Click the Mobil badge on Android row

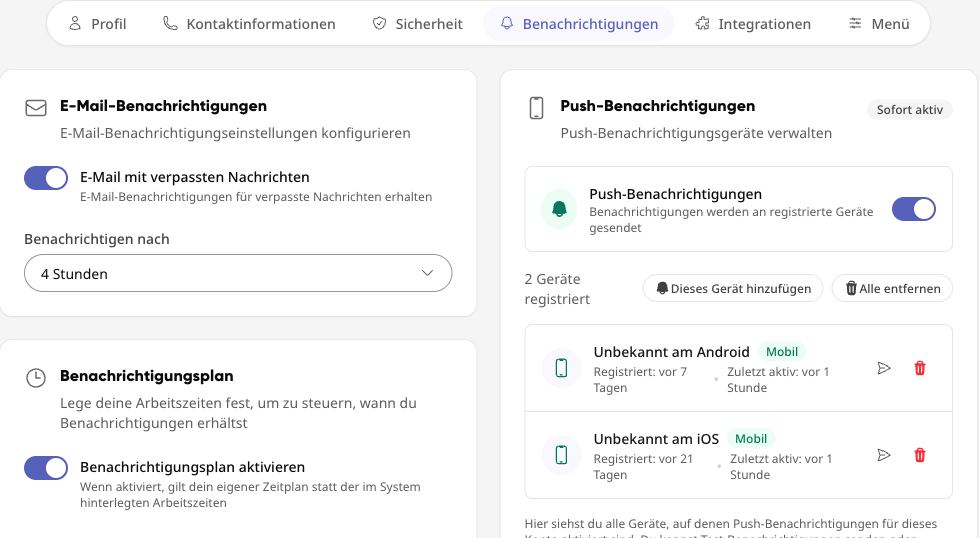tap(782, 352)
